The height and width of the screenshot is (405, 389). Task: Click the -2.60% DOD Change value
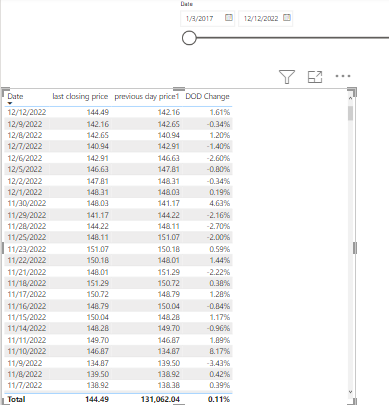(x=218, y=158)
